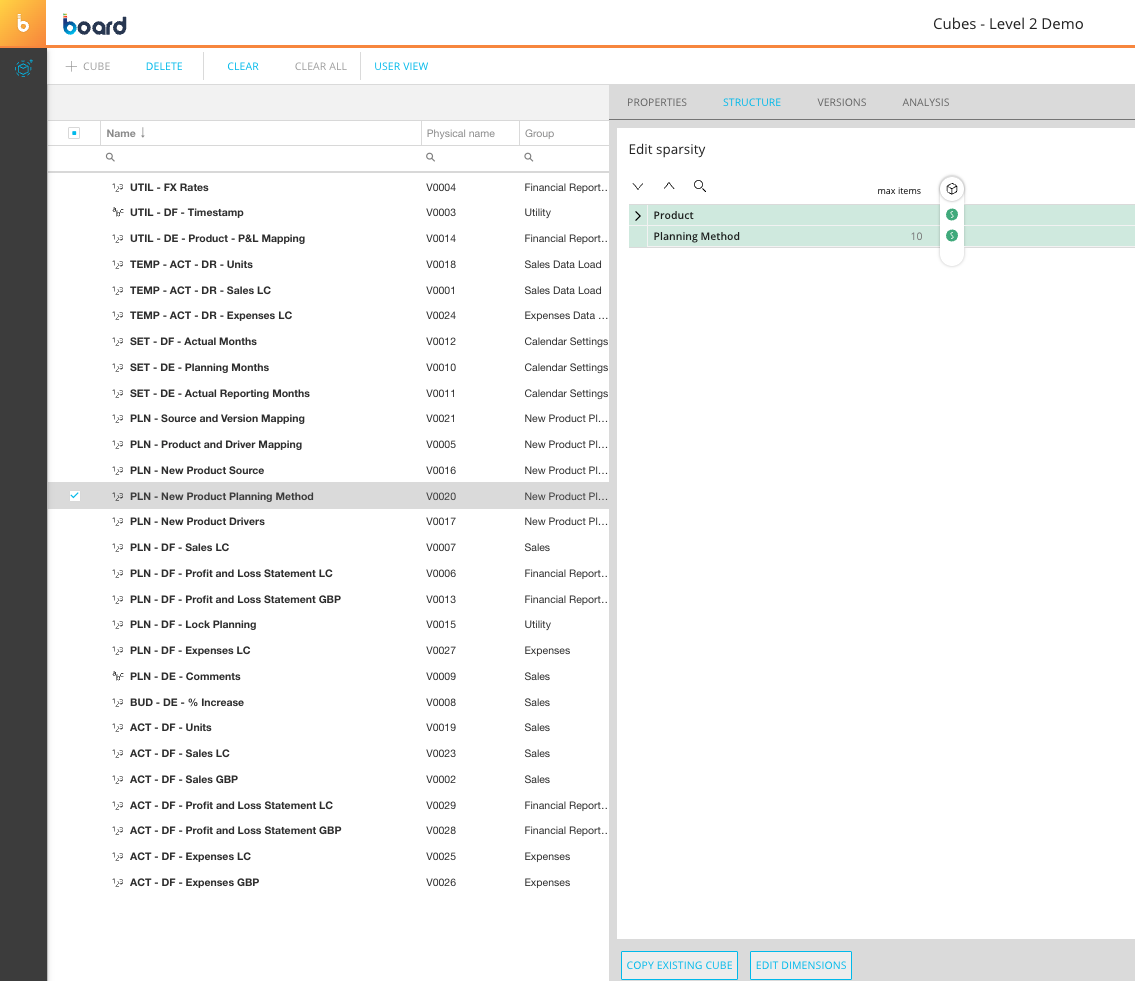
Task: Click the + CUBE button
Action: 88,66
